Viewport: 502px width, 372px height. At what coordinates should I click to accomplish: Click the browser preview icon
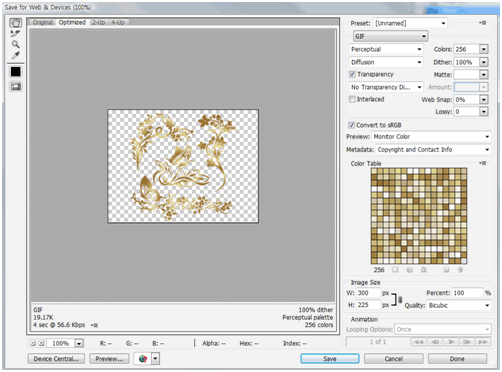[x=143, y=359]
